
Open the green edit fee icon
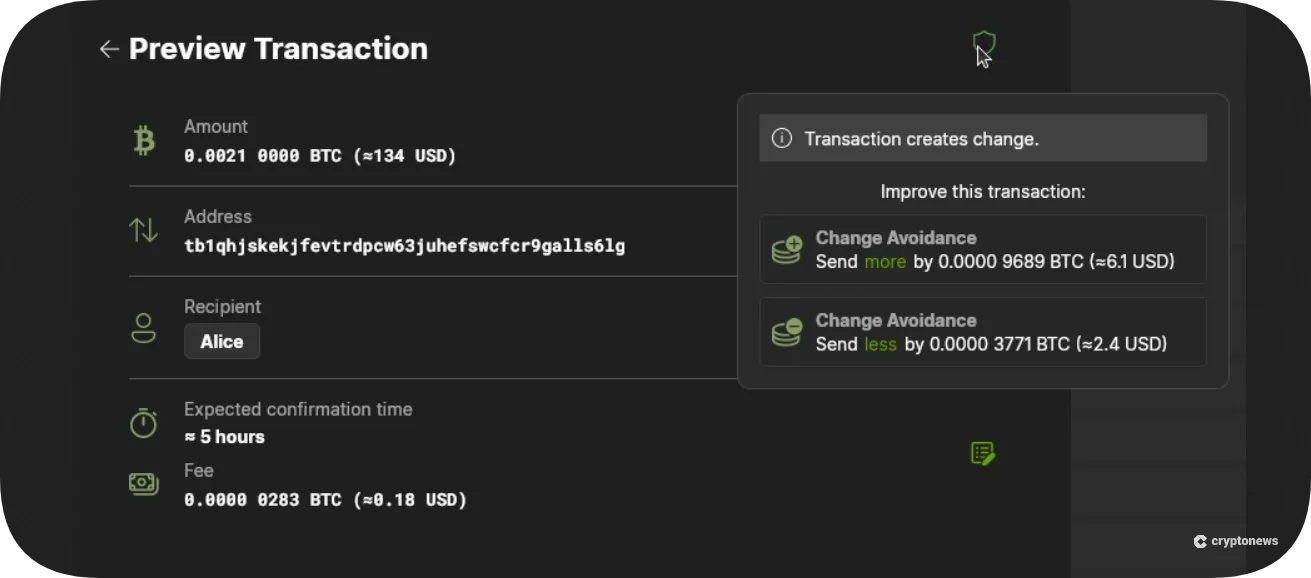tap(983, 453)
